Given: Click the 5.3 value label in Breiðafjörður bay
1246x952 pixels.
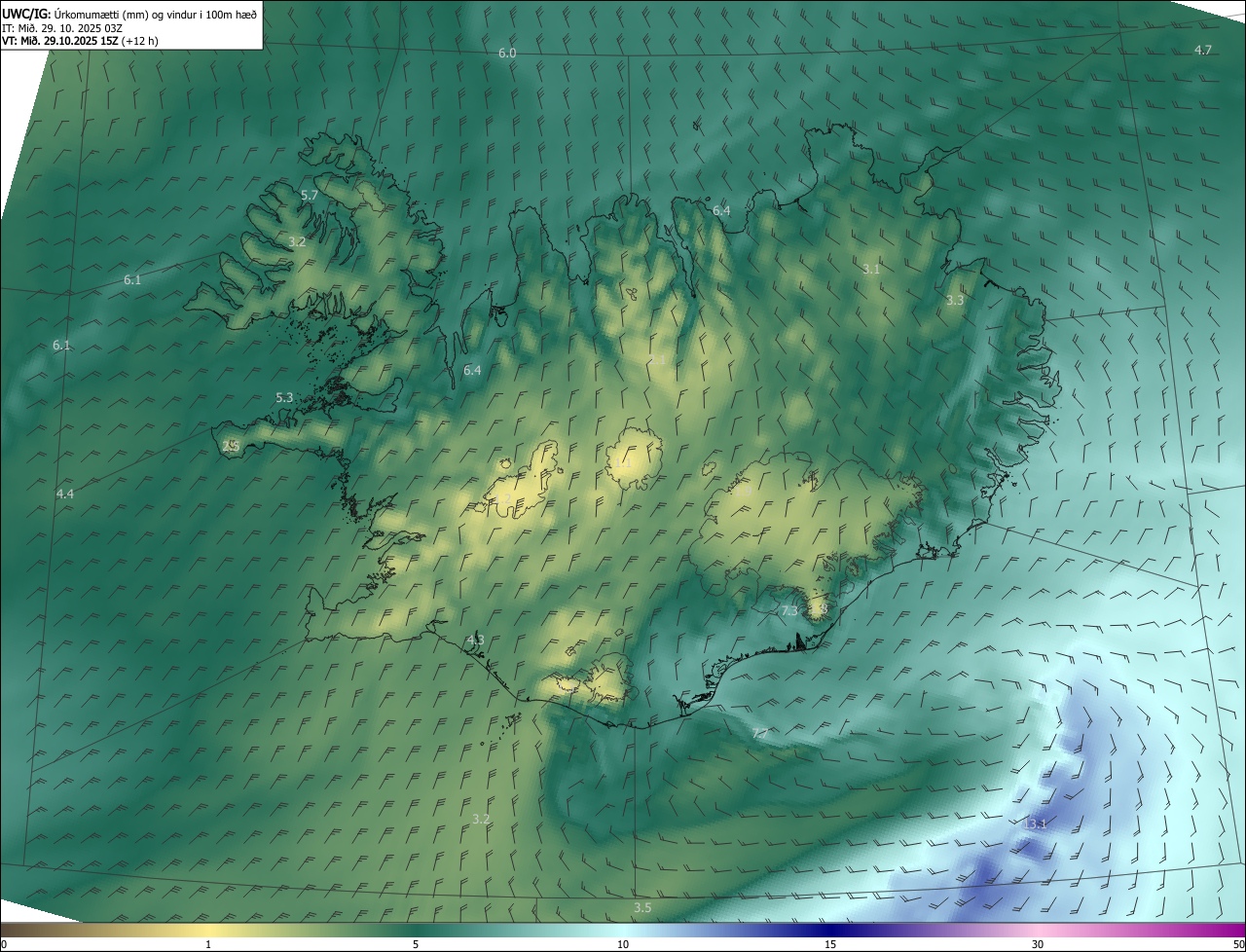Looking at the screenshot, I should [x=284, y=397].
